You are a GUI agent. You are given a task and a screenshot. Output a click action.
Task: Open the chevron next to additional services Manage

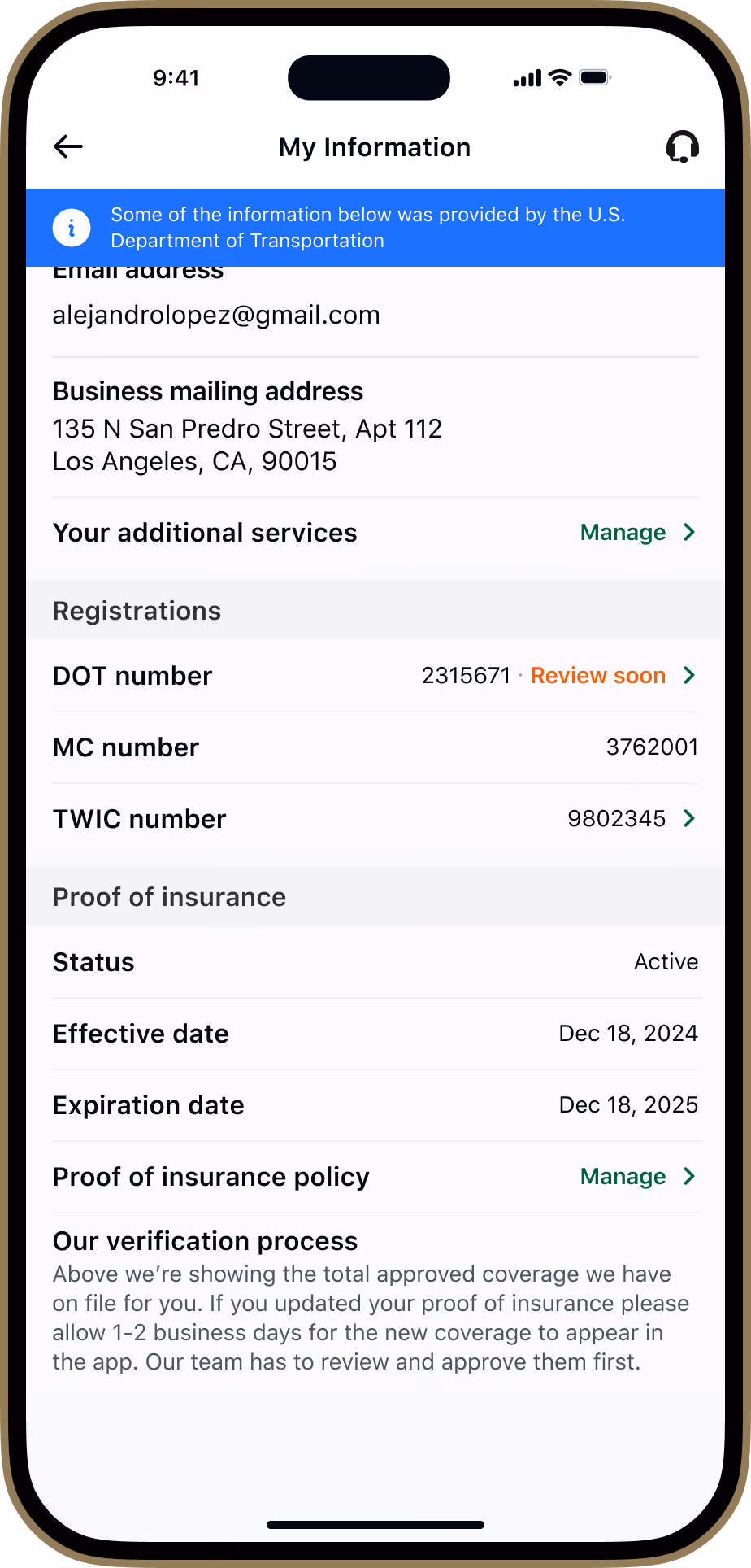[689, 532]
